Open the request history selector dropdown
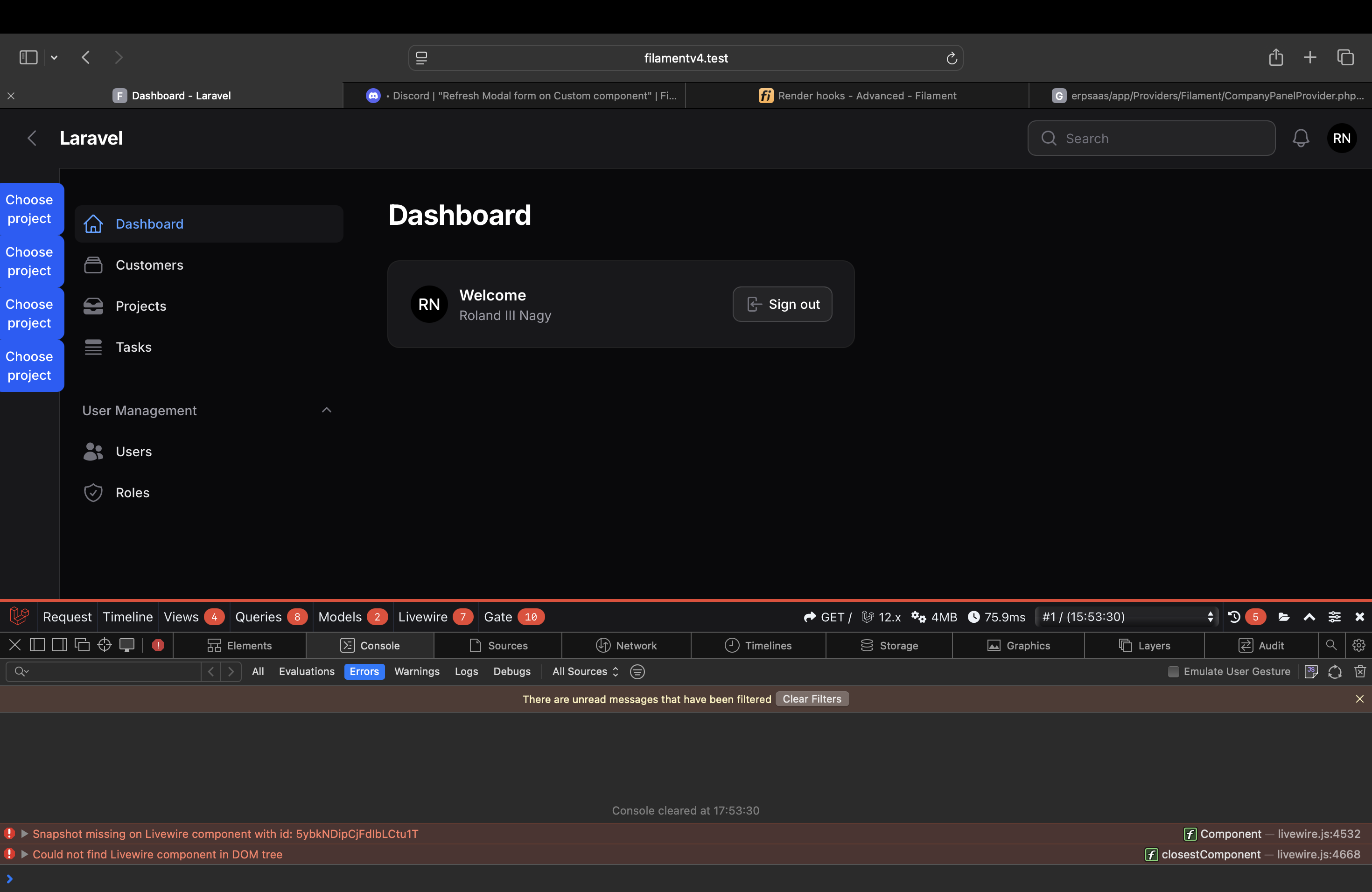Image resolution: width=1372 pixels, height=892 pixels. 1127,617
